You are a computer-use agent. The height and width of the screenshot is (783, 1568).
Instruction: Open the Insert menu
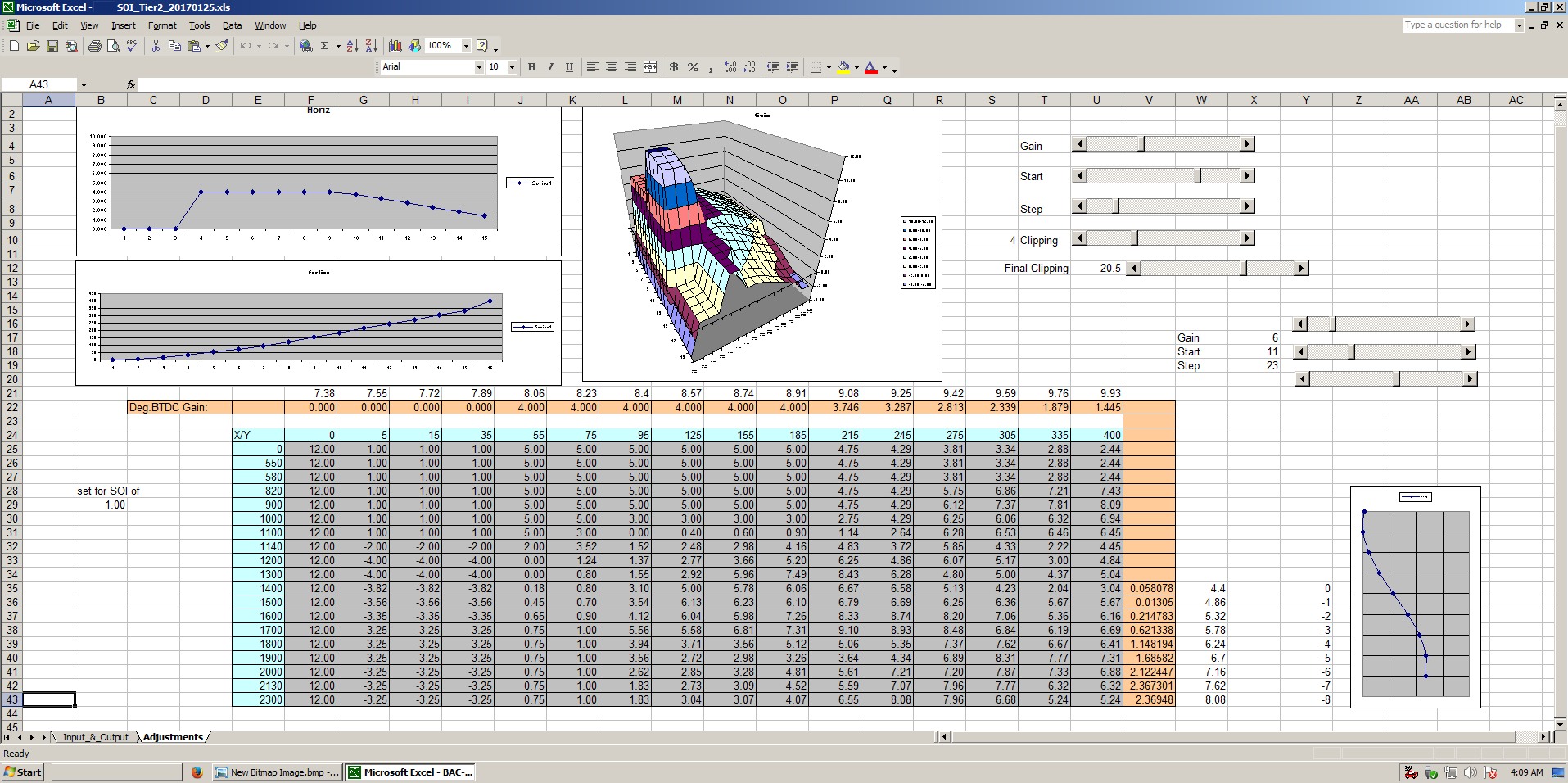124,25
